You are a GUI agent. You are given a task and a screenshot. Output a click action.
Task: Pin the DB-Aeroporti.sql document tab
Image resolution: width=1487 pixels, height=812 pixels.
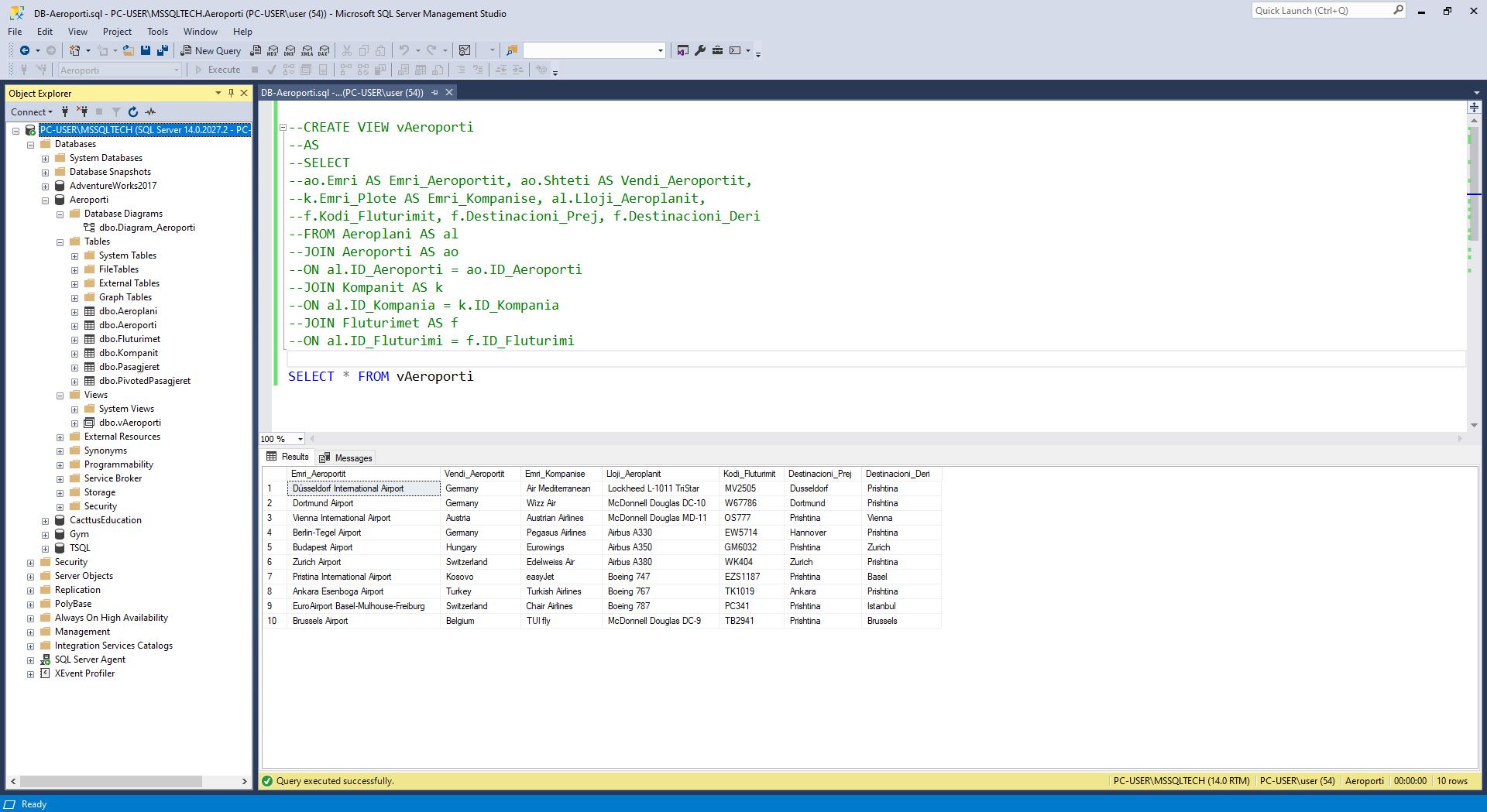(x=434, y=92)
